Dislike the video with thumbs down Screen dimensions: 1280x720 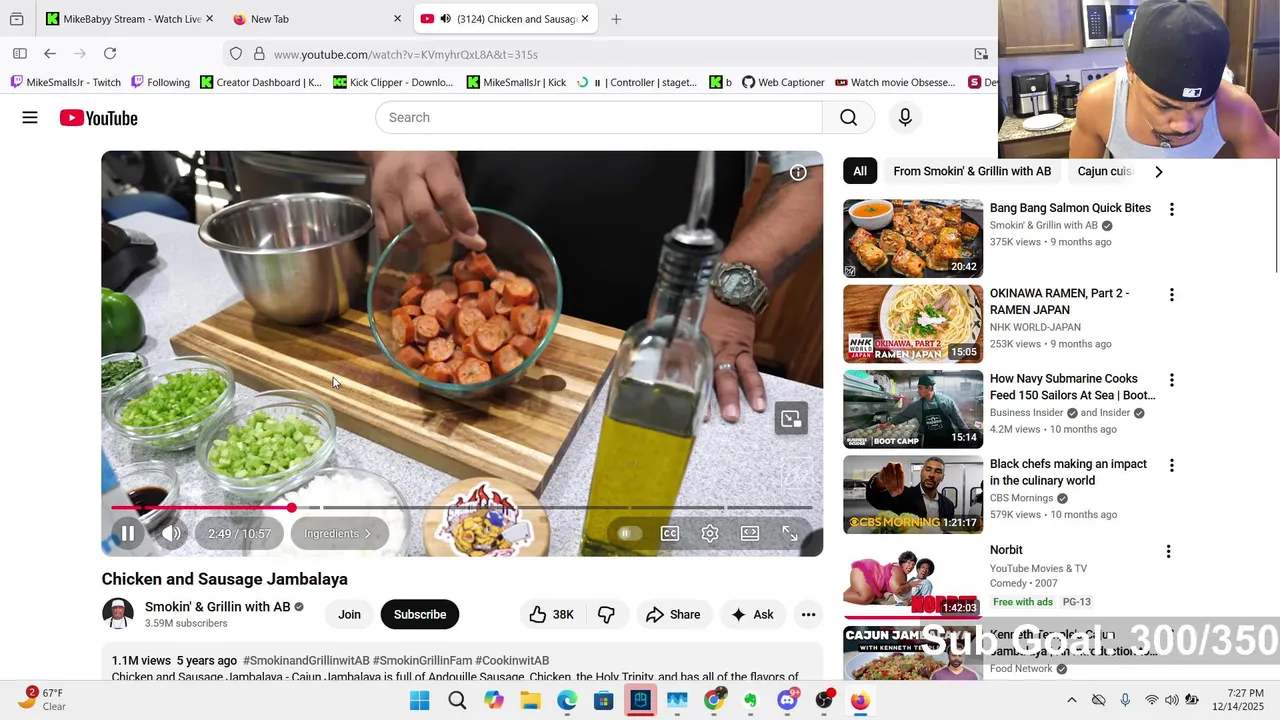(606, 615)
